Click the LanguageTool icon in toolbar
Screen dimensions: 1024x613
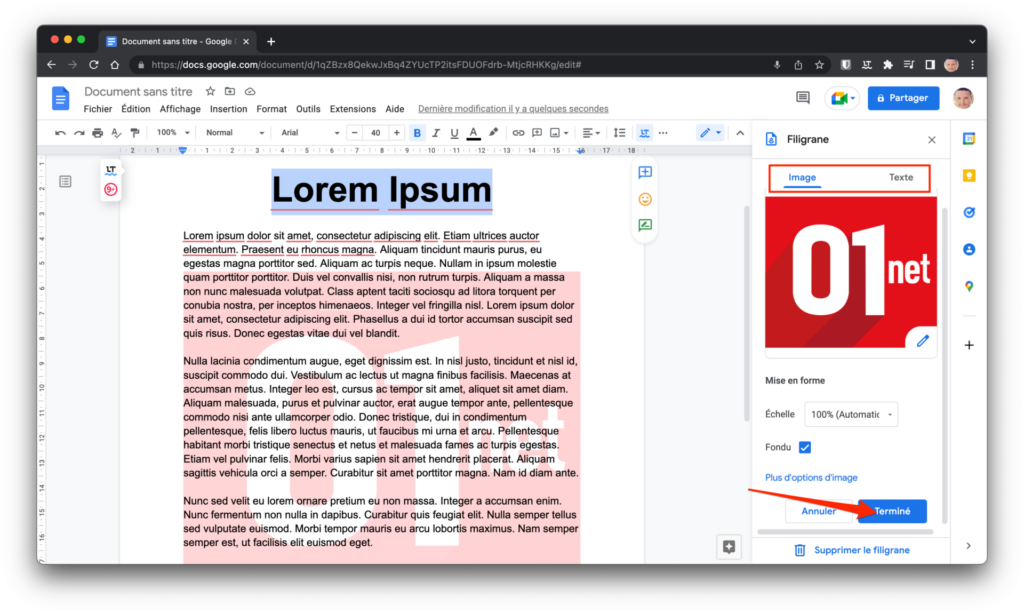[x=645, y=133]
